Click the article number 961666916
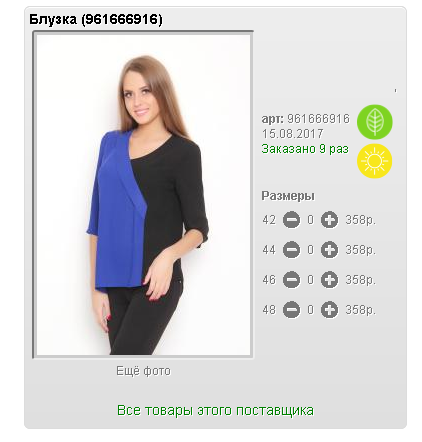The width and height of the screenshot is (422, 442). (318, 119)
